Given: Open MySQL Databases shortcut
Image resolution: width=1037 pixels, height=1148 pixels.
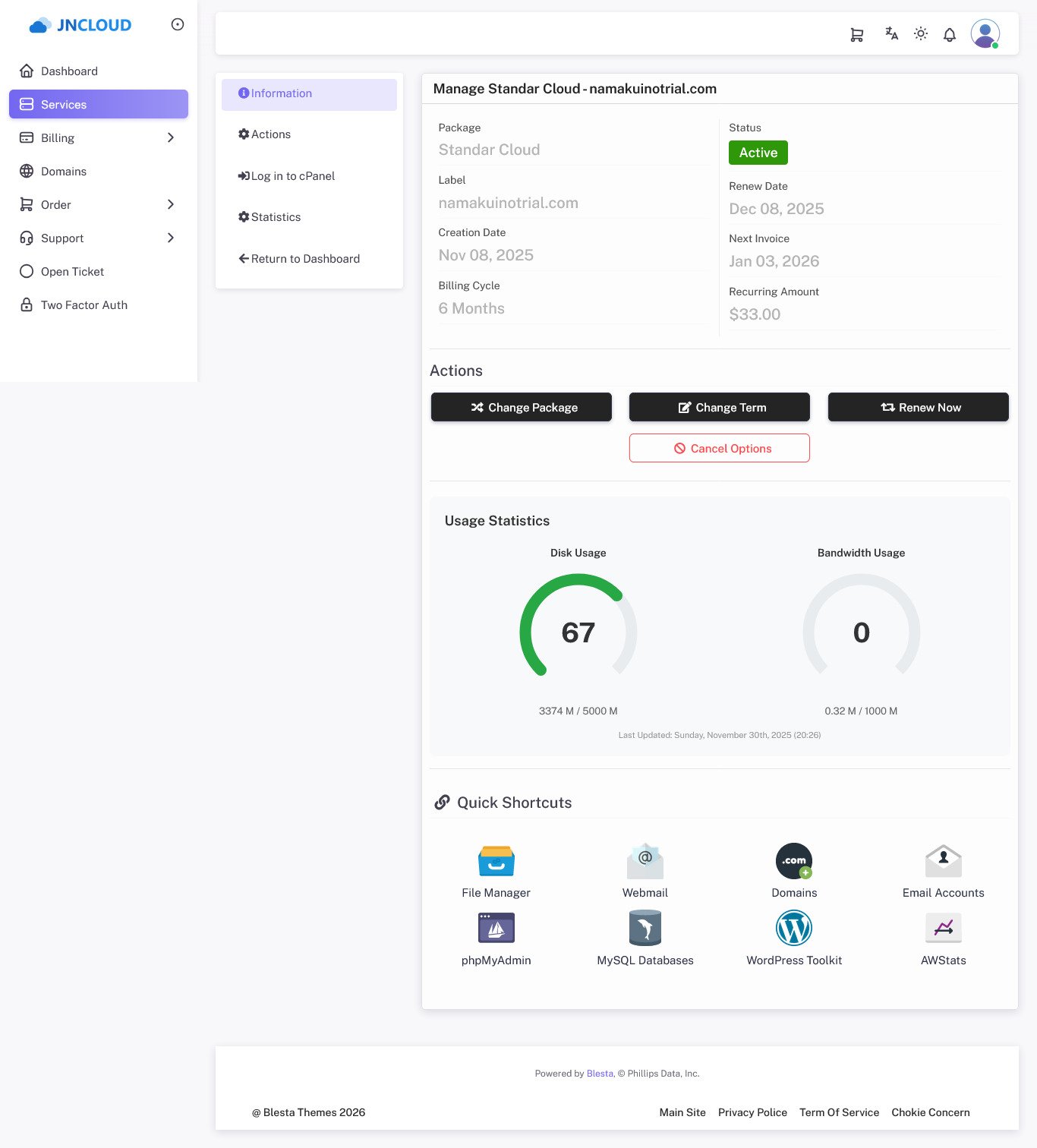Looking at the screenshot, I should pyautogui.click(x=645, y=929).
